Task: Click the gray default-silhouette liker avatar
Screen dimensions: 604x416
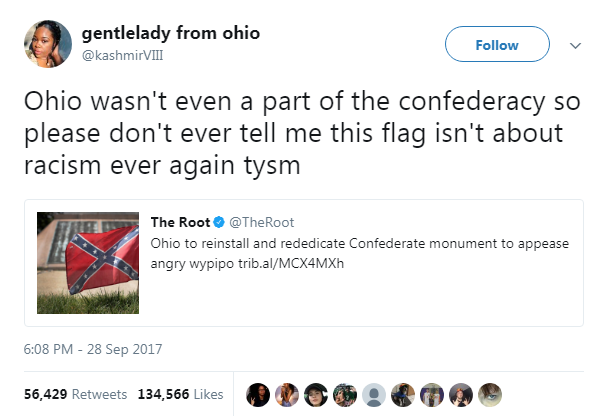Action: 372,394
